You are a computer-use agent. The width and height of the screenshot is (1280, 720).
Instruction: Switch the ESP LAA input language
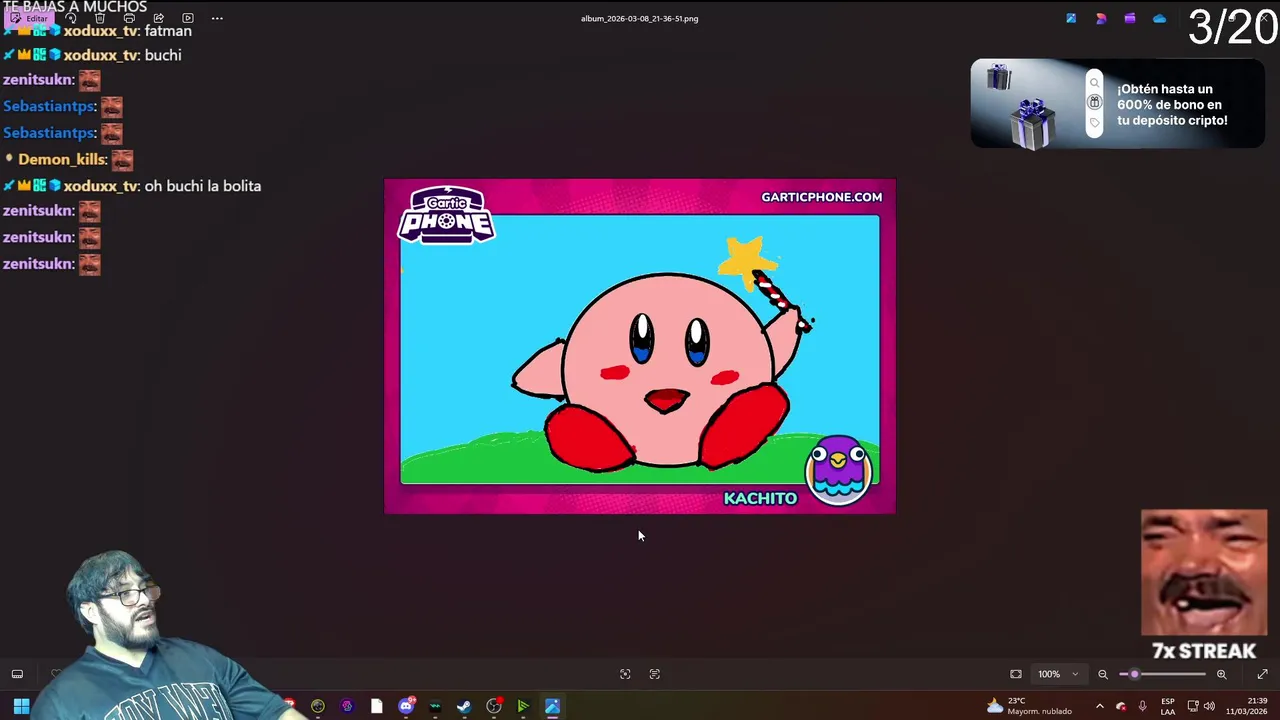pyautogui.click(x=1167, y=706)
